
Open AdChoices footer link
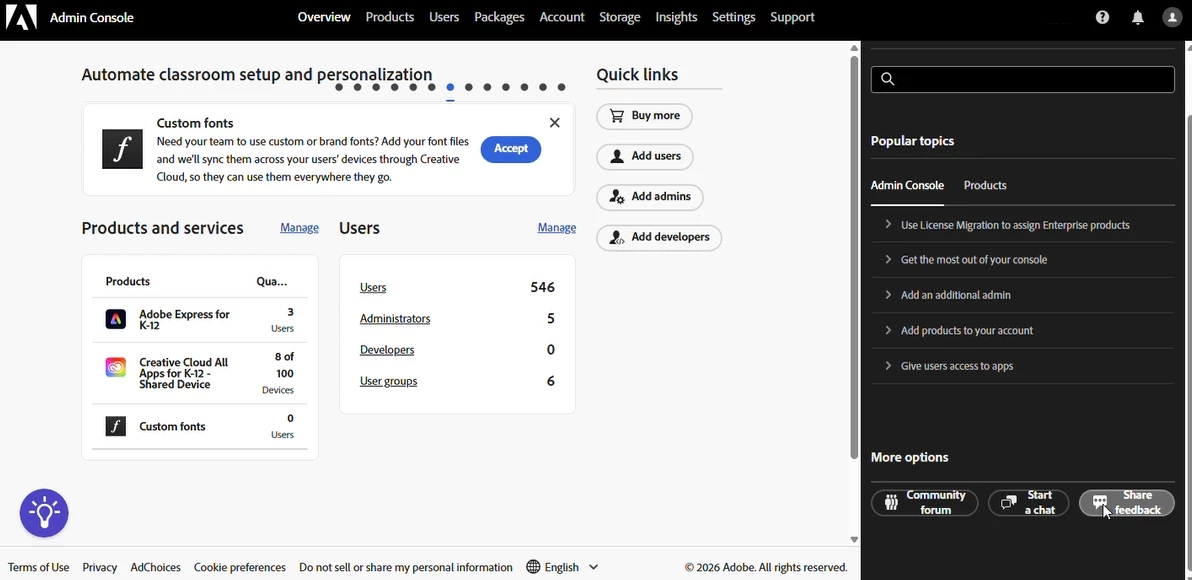coord(155,567)
